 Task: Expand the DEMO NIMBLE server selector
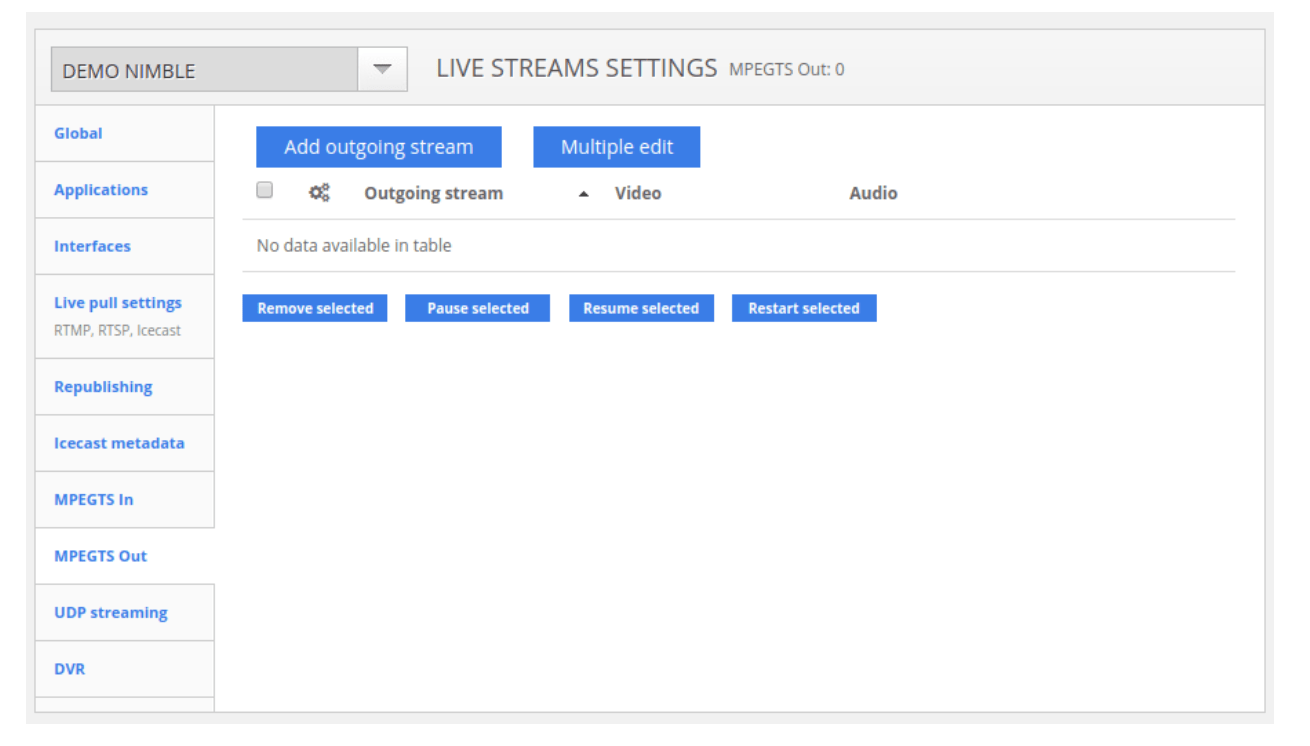205,70
